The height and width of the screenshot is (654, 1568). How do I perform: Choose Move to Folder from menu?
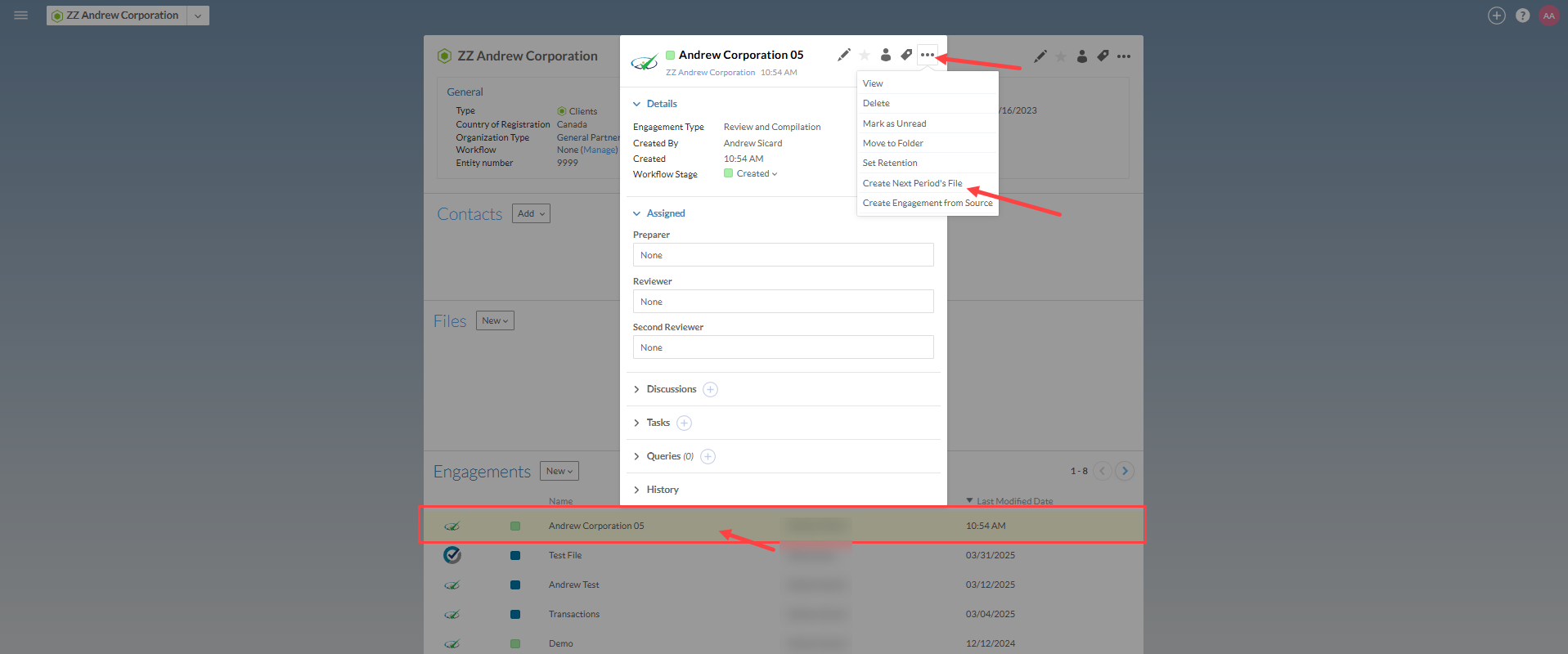click(892, 143)
